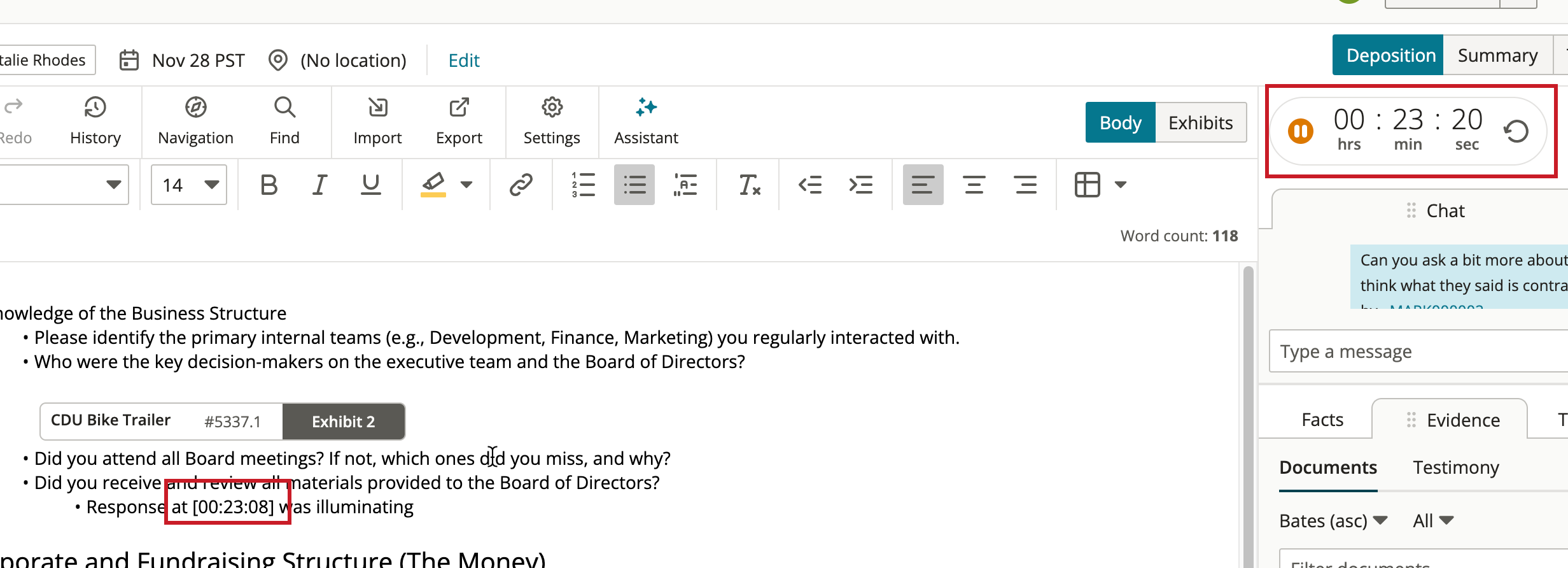Switch to the Body view
This screenshot has width=1568, height=568.
click(1120, 122)
